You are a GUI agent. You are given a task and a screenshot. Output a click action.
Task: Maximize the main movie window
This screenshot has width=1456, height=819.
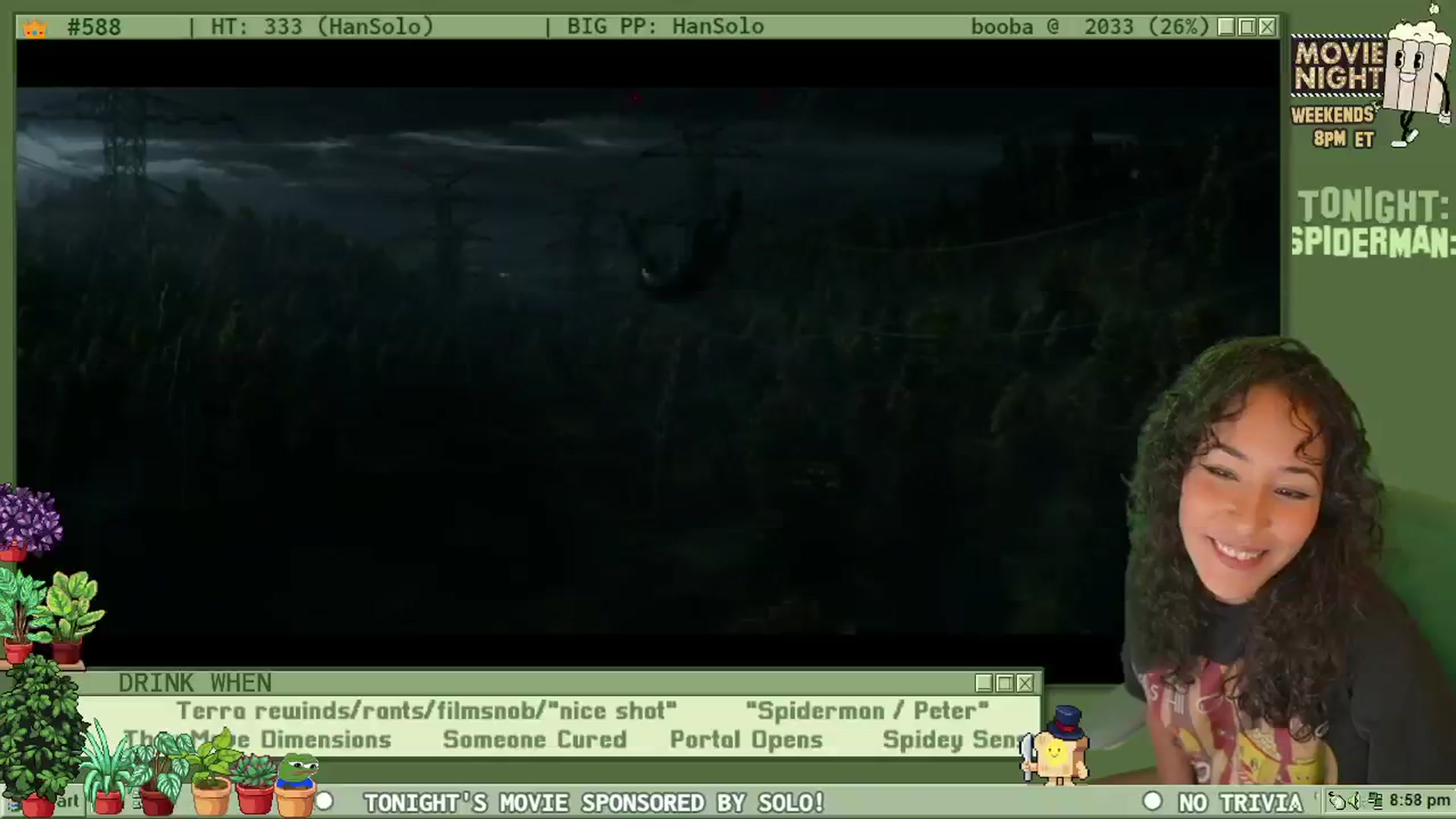(1247, 27)
